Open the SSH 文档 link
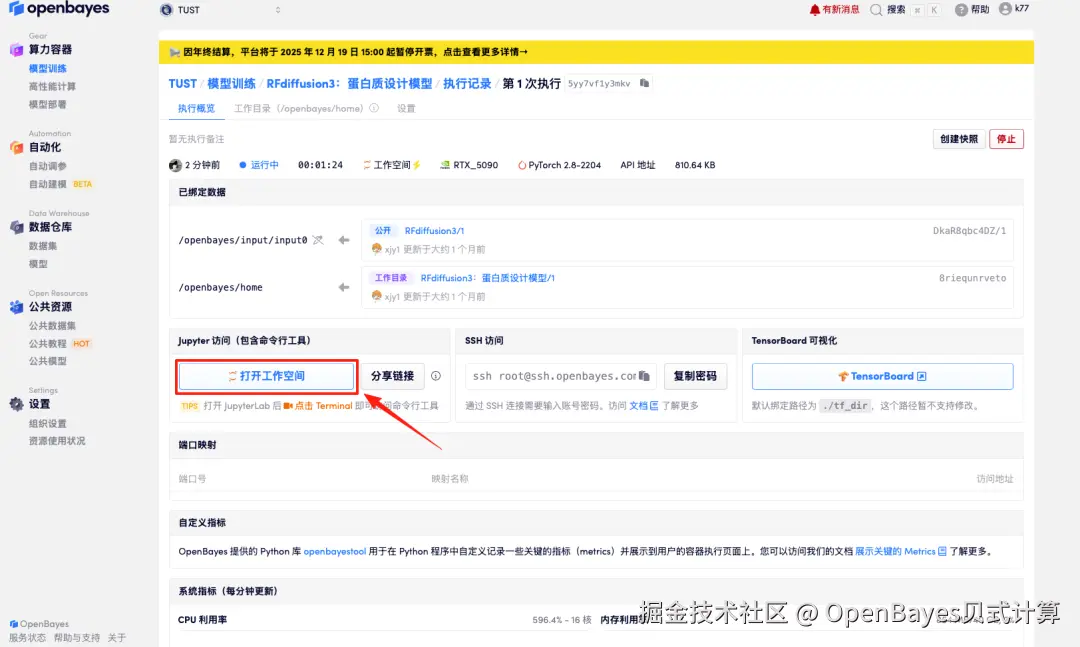This screenshot has width=1080, height=647. click(643, 406)
